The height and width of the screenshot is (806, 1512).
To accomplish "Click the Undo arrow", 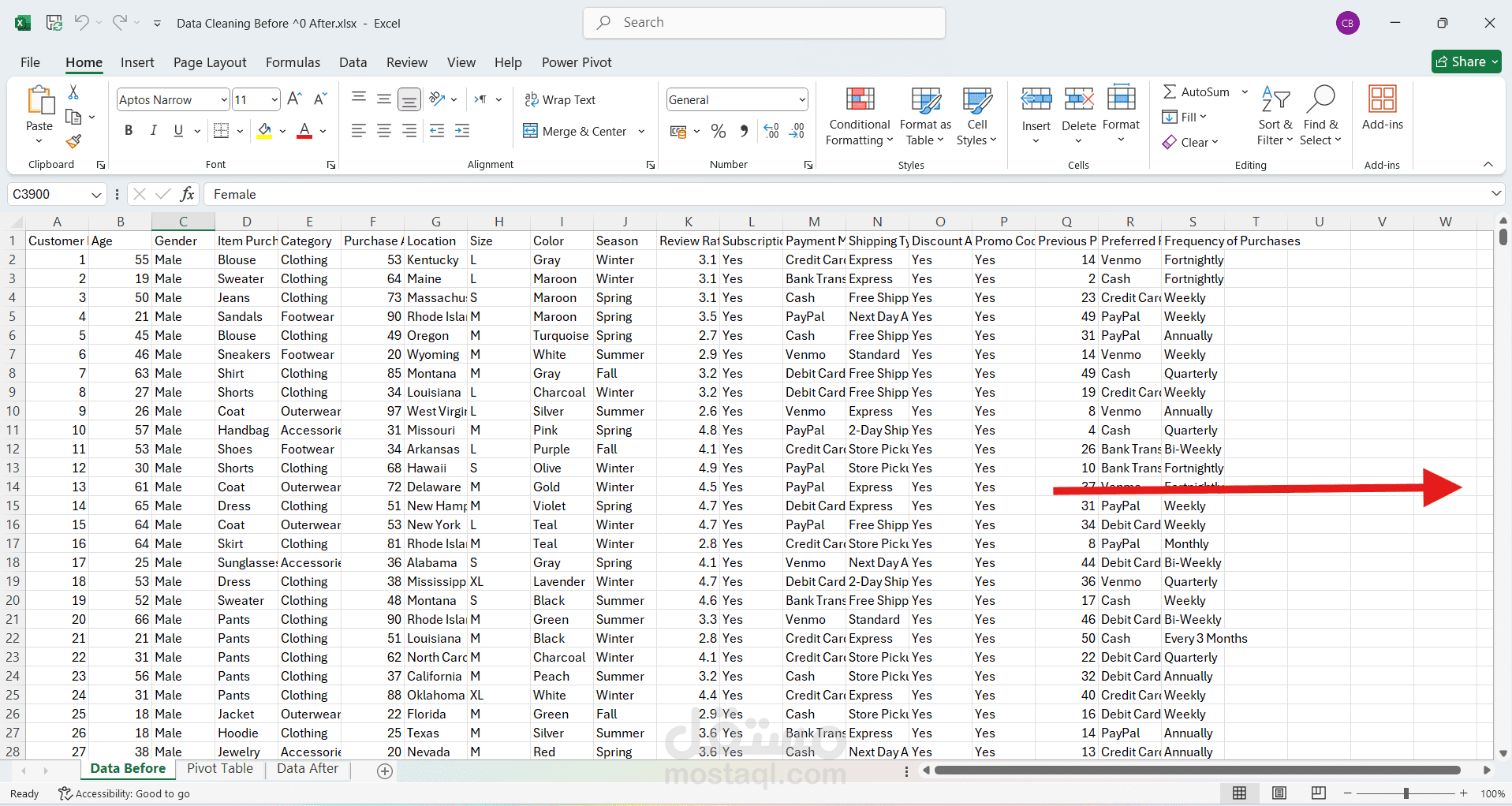I will [x=81, y=23].
